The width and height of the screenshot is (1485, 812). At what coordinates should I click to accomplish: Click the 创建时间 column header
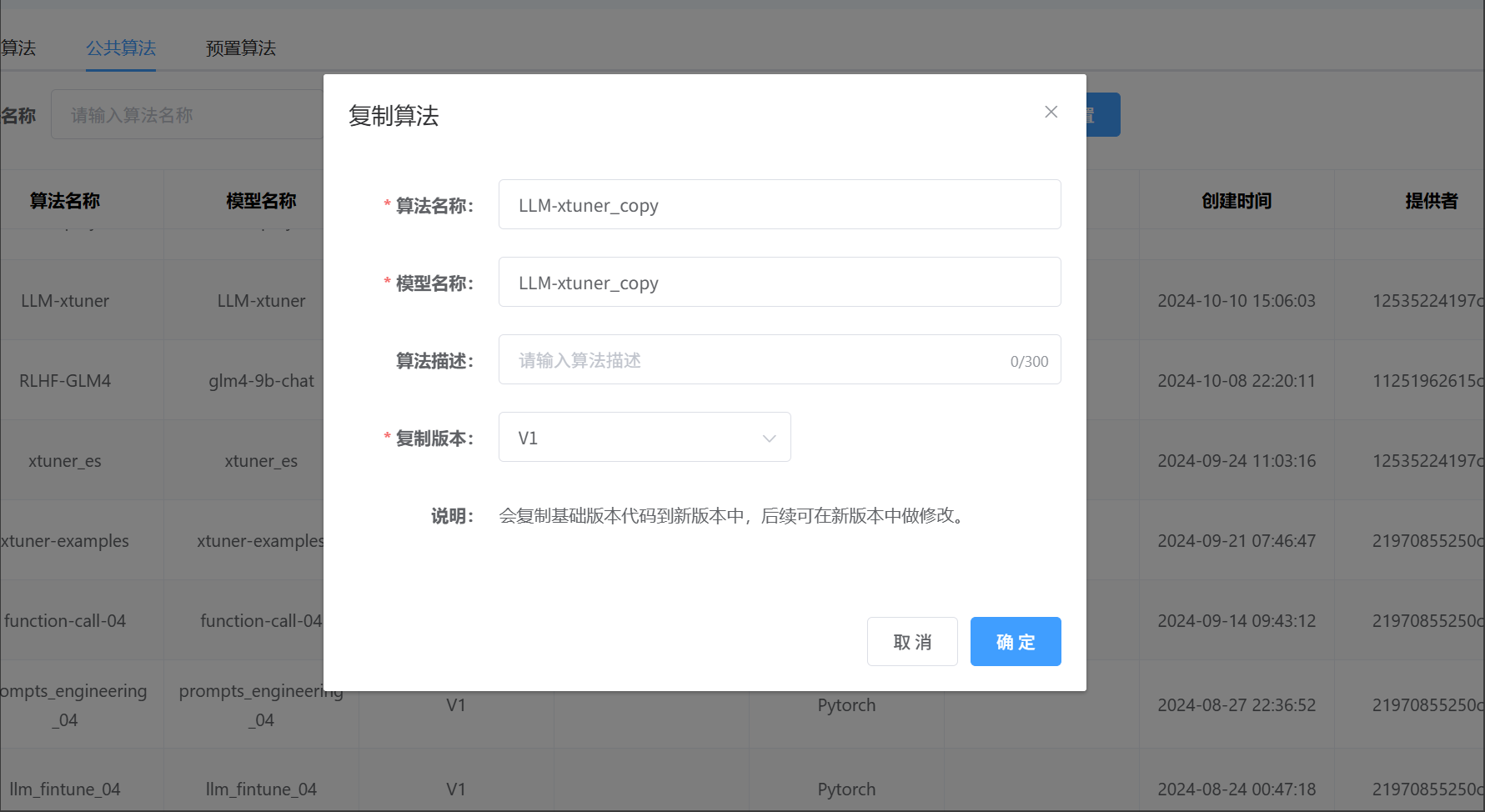point(1236,201)
